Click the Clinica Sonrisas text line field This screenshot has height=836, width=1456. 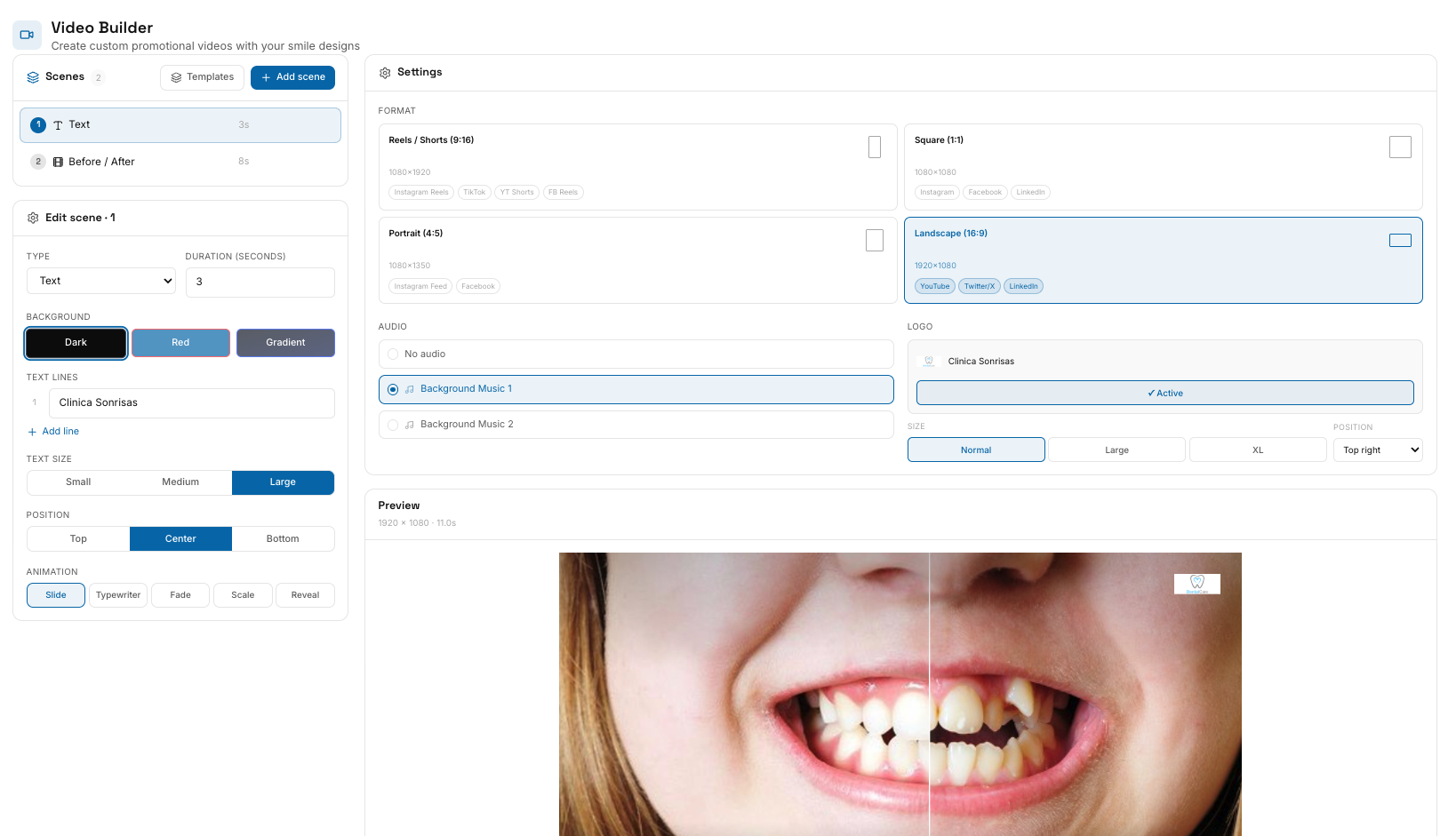[x=191, y=402]
